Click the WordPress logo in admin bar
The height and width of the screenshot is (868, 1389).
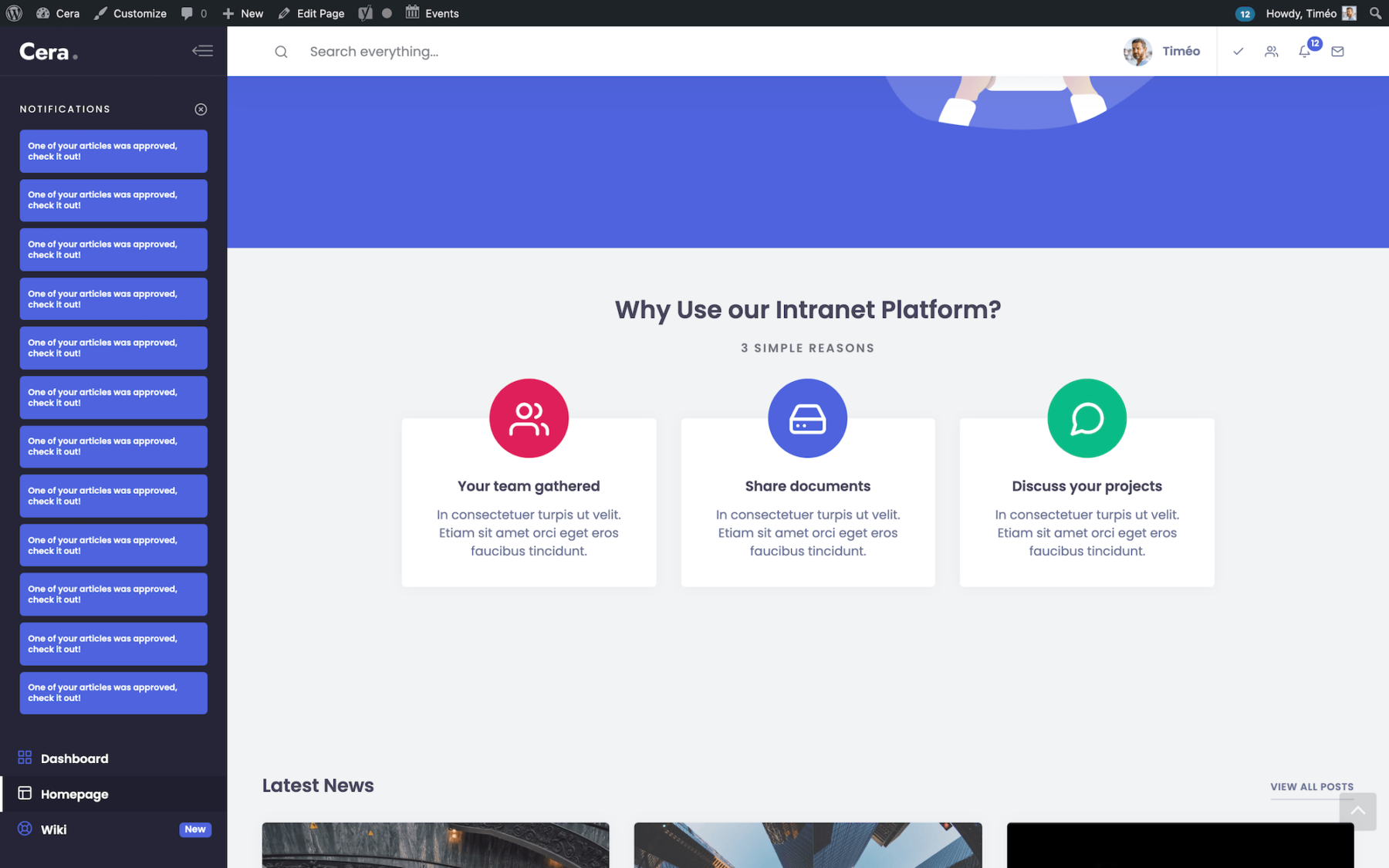click(x=12, y=12)
